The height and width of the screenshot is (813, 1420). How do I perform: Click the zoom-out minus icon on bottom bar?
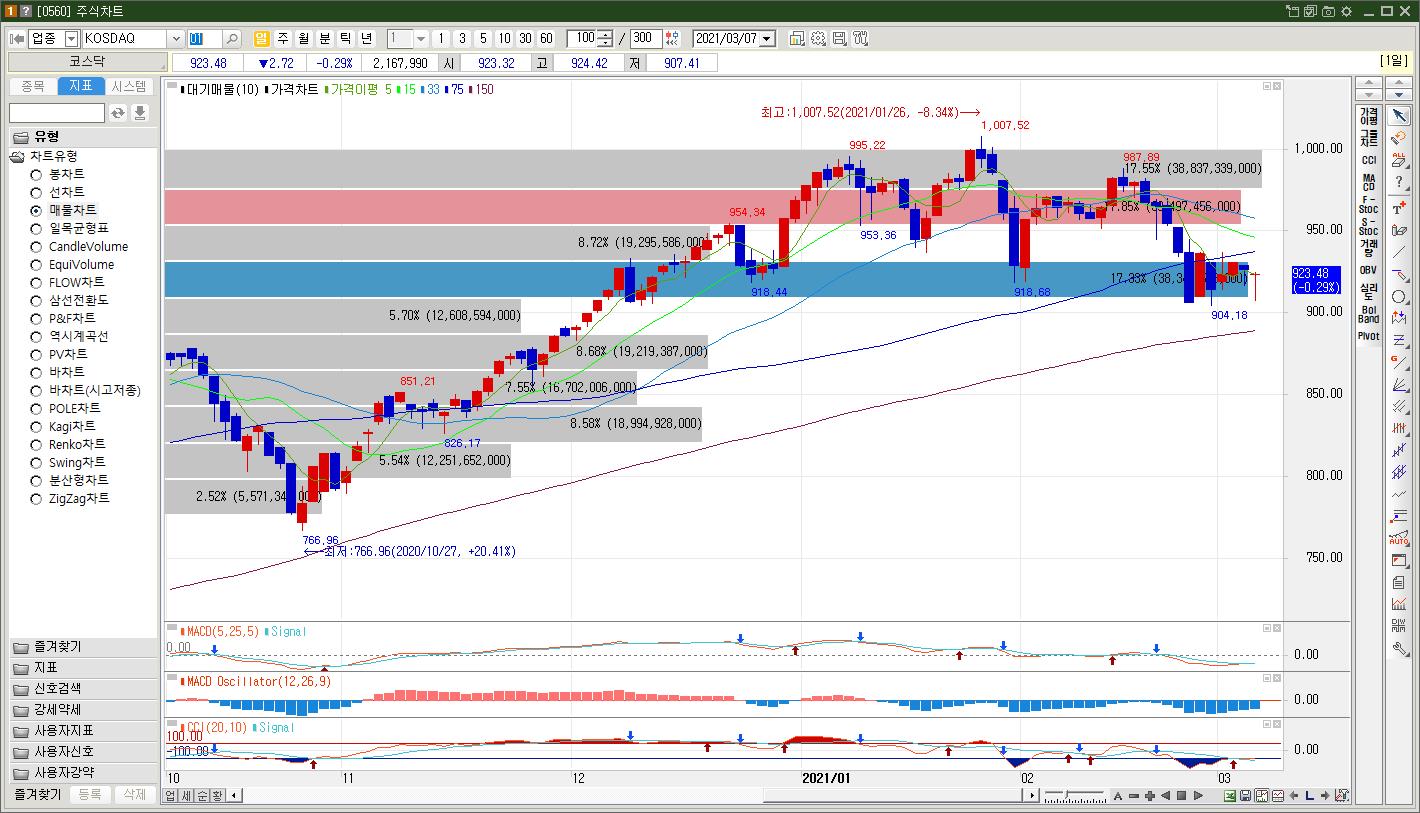(x=1133, y=796)
